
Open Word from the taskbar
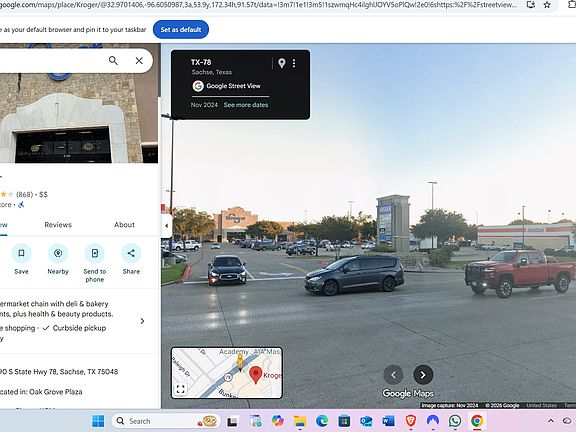tap(388, 421)
